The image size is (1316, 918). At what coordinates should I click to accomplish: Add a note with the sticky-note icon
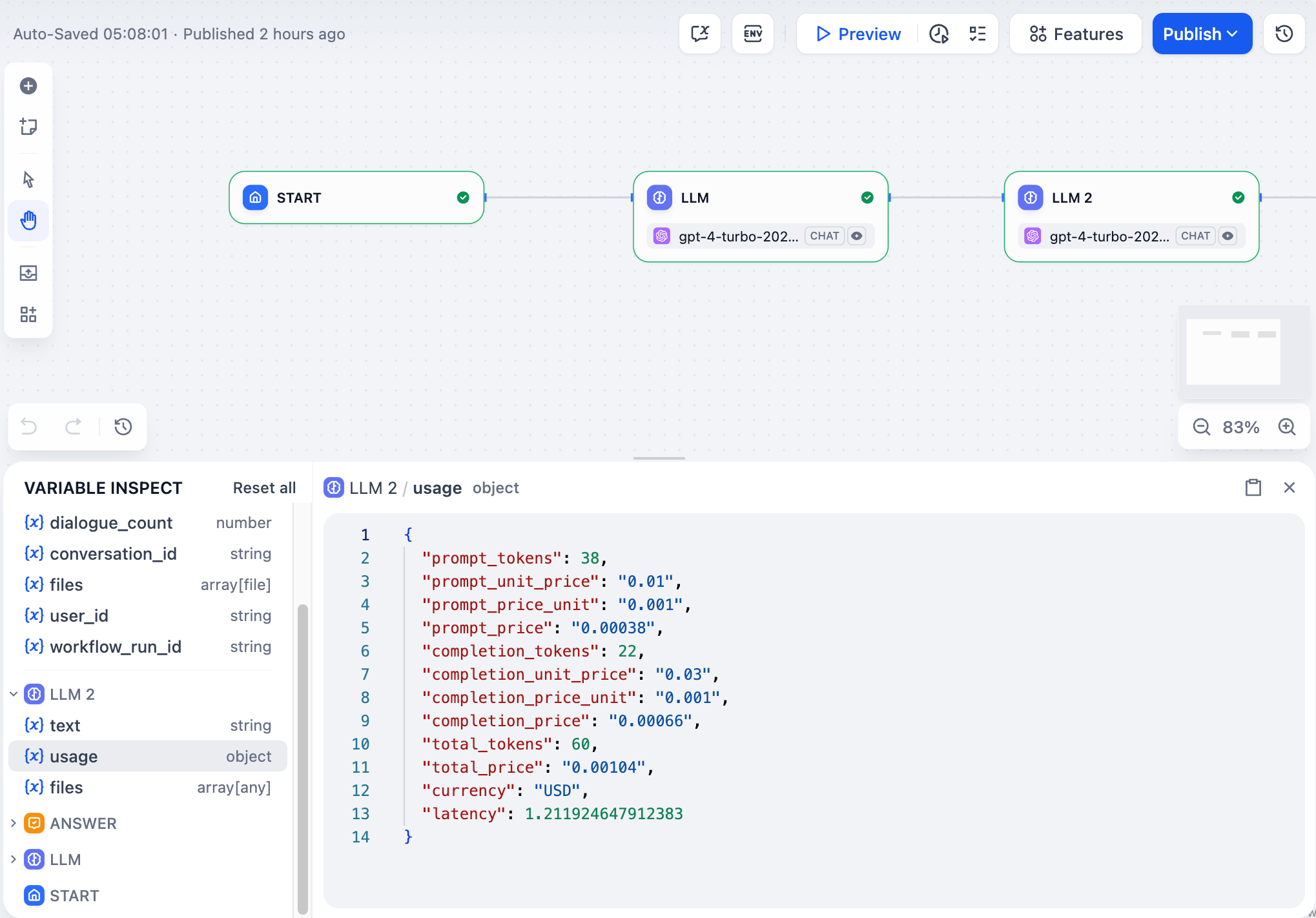click(28, 127)
